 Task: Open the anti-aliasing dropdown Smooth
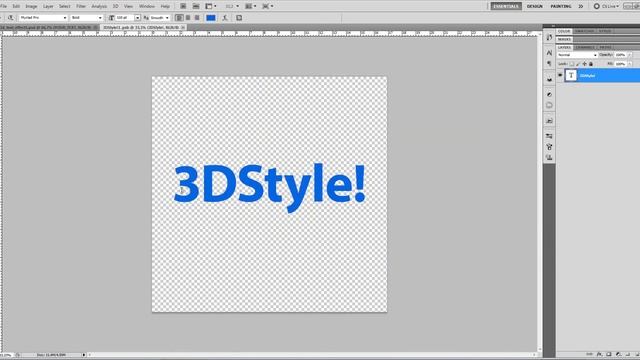tap(160, 18)
